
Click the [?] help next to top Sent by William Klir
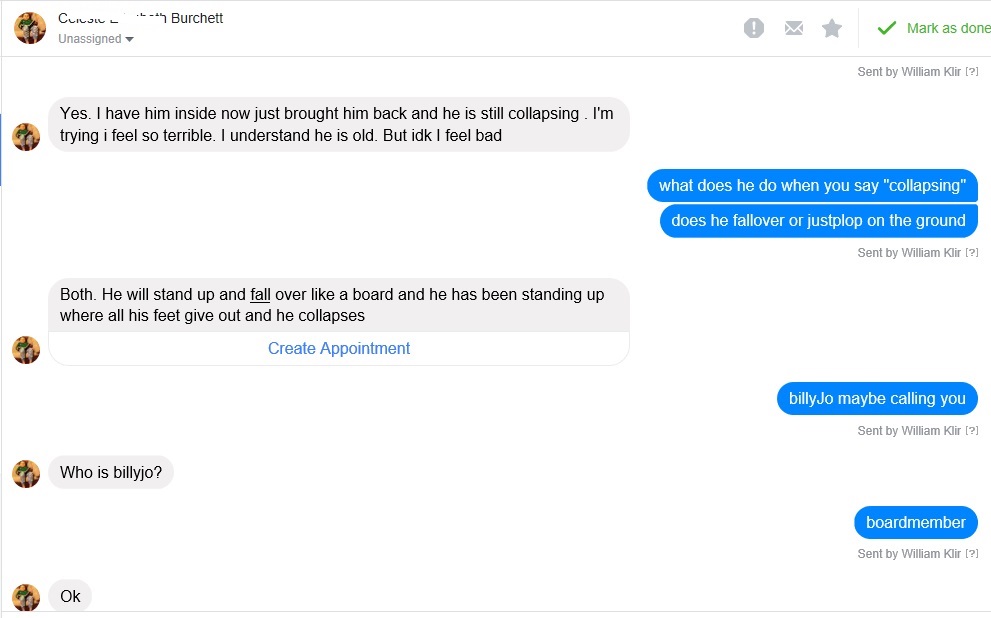click(971, 71)
